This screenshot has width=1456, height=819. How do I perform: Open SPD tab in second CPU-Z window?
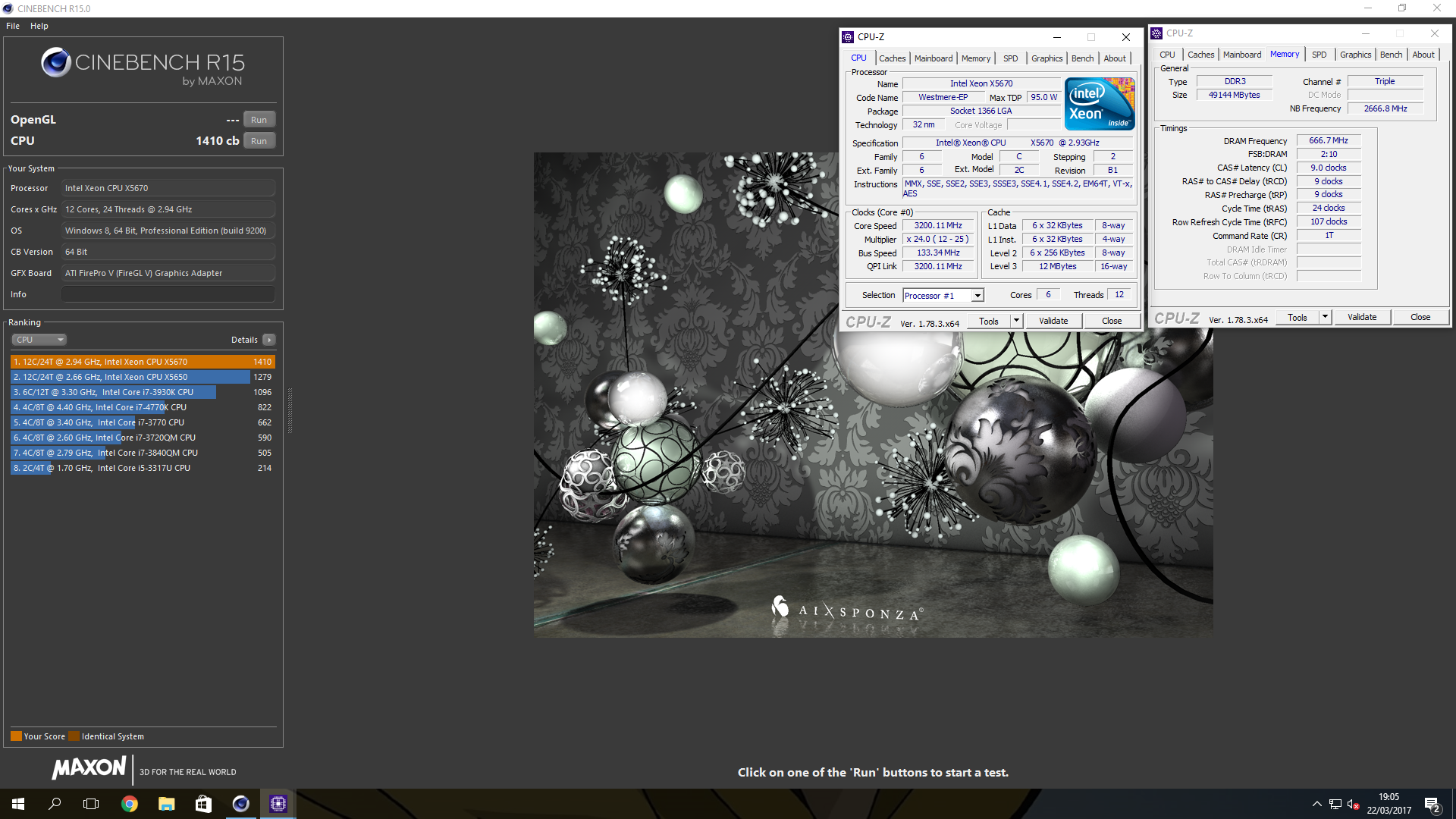1319,55
